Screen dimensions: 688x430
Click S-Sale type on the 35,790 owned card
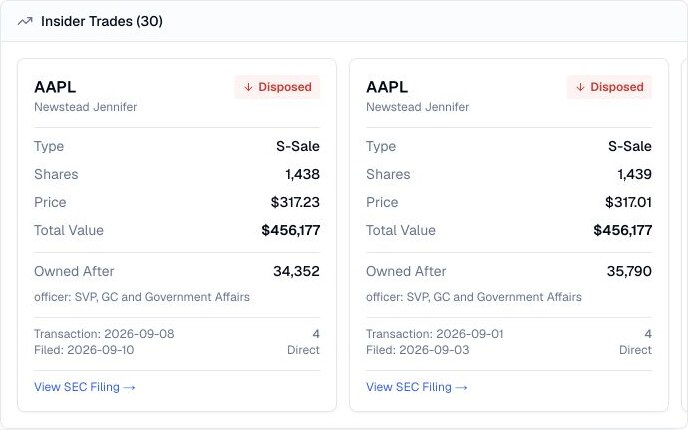(x=630, y=146)
